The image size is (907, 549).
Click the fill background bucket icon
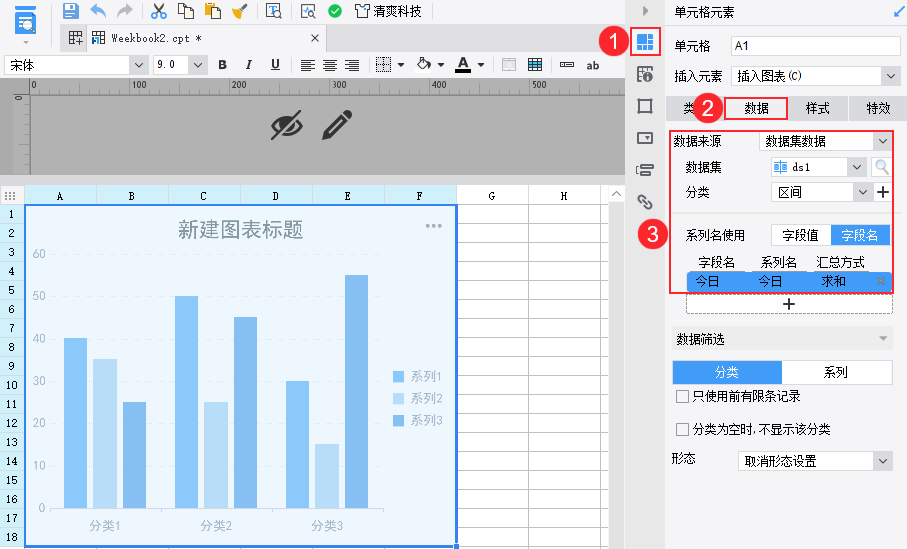pyautogui.click(x=424, y=64)
